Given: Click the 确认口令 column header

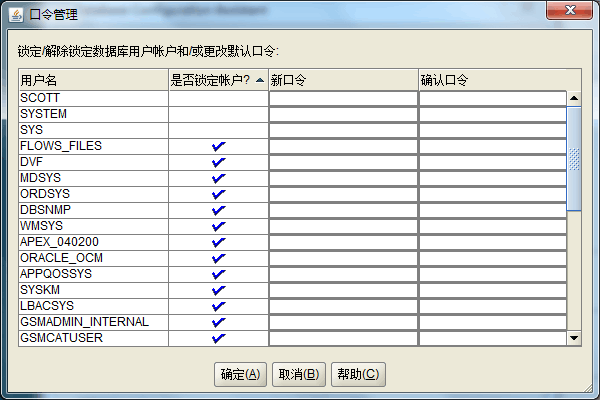Looking at the screenshot, I should coord(492,80).
